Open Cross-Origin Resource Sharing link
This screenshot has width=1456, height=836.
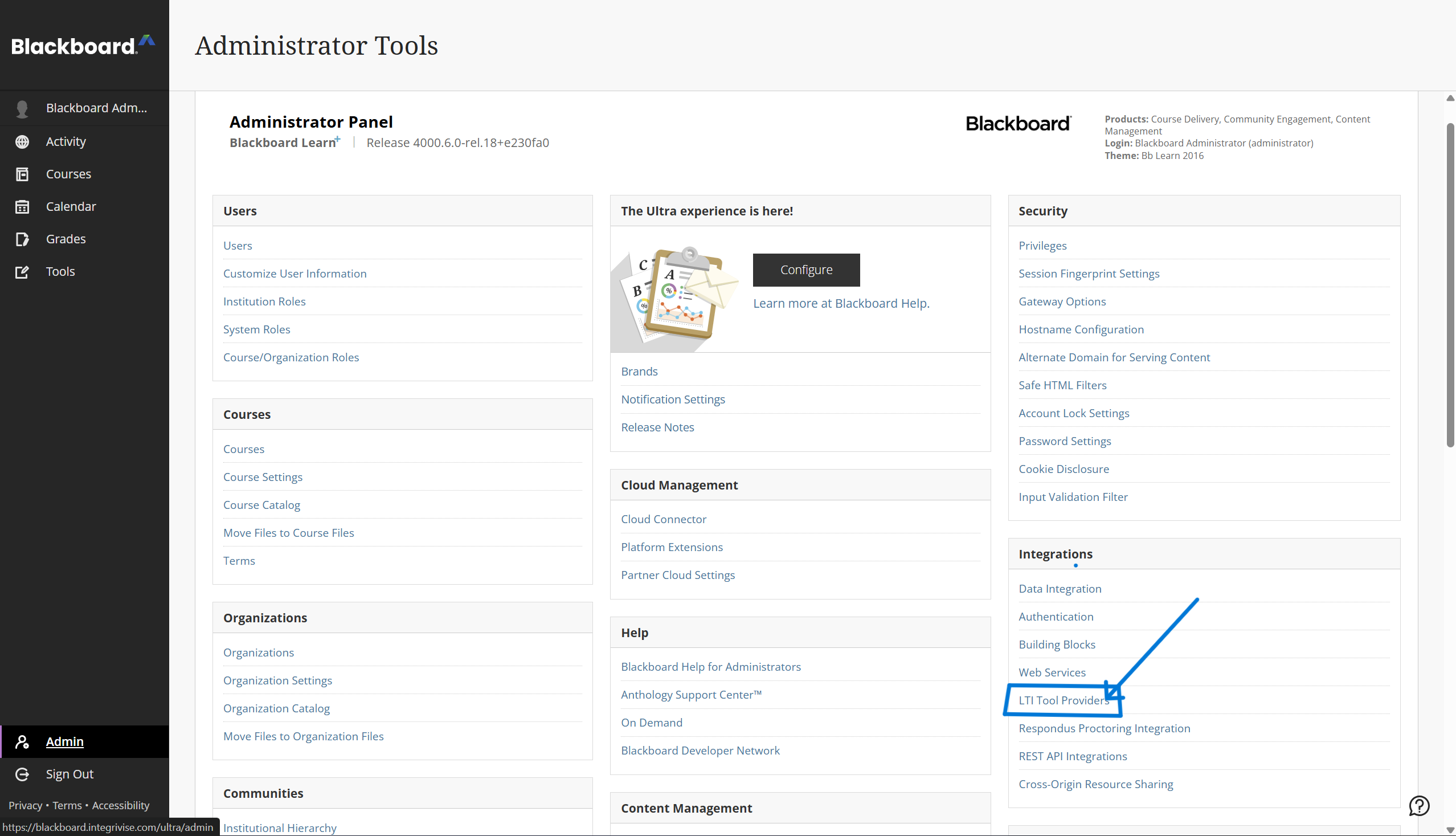1095,784
